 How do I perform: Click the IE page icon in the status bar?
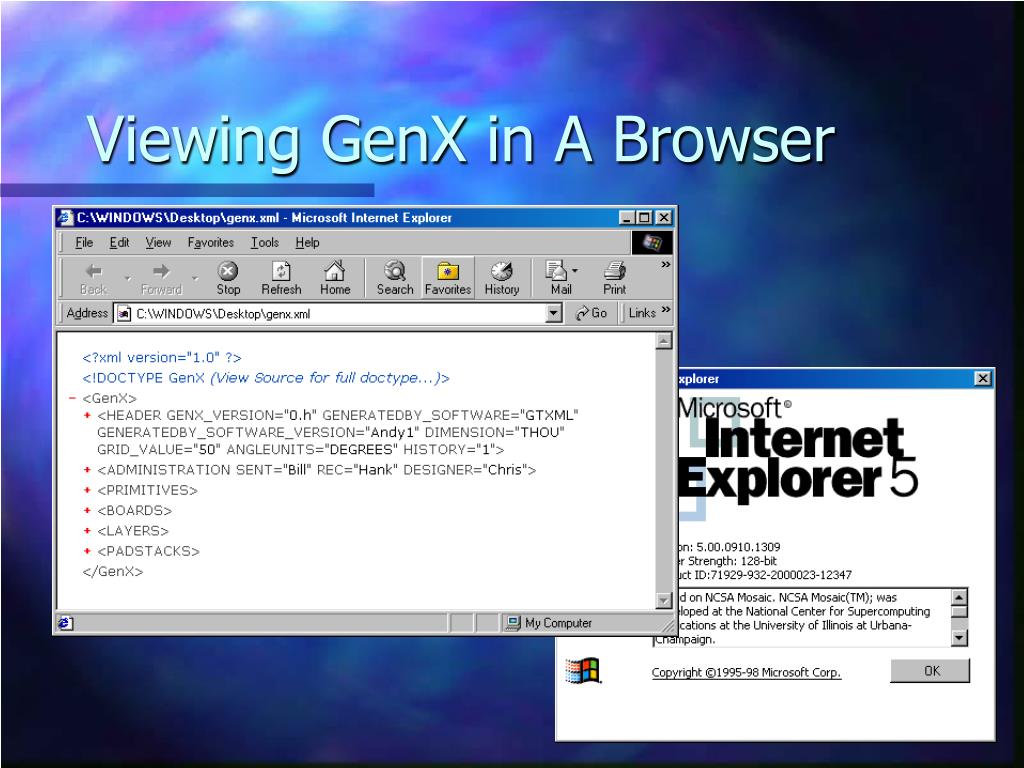coord(65,623)
